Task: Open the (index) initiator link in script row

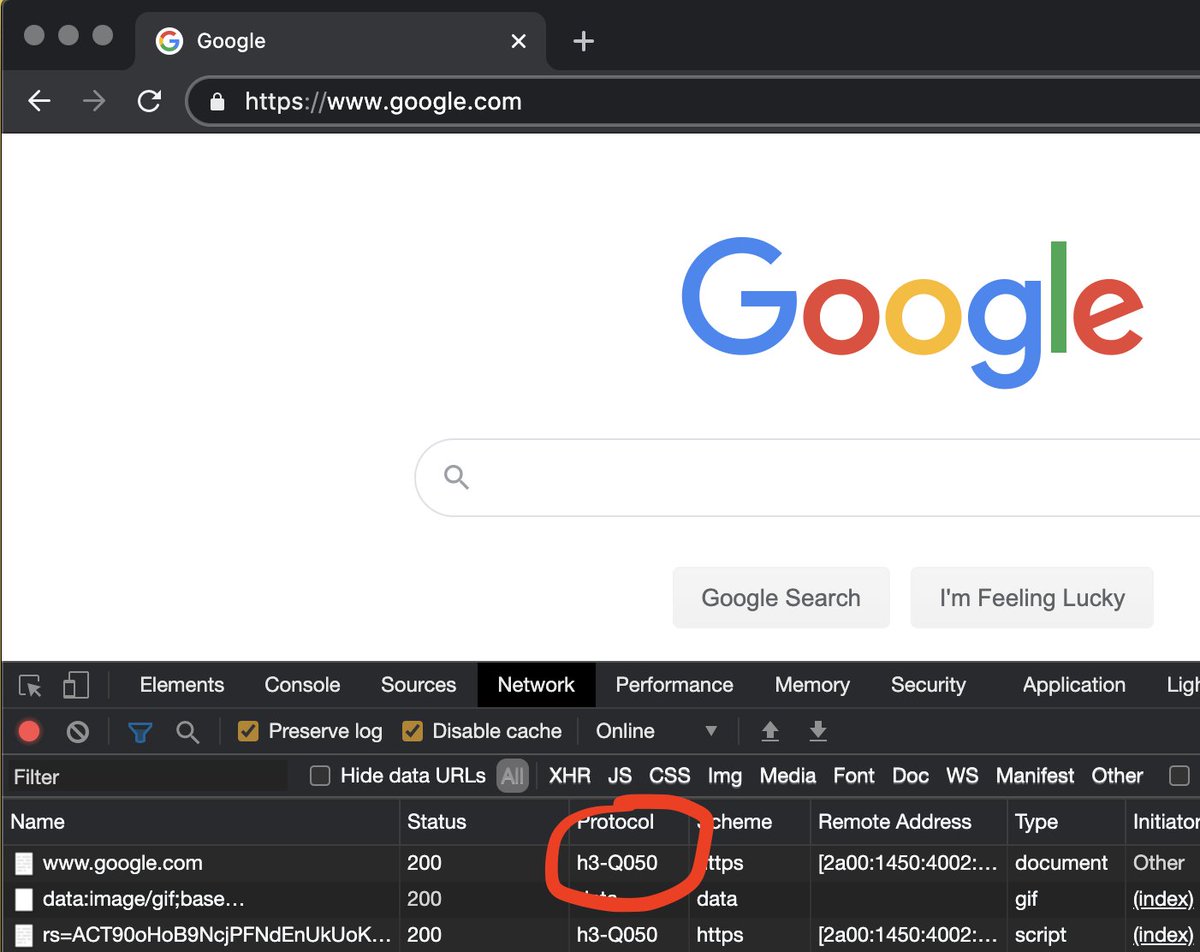Action: (x=1162, y=935)
